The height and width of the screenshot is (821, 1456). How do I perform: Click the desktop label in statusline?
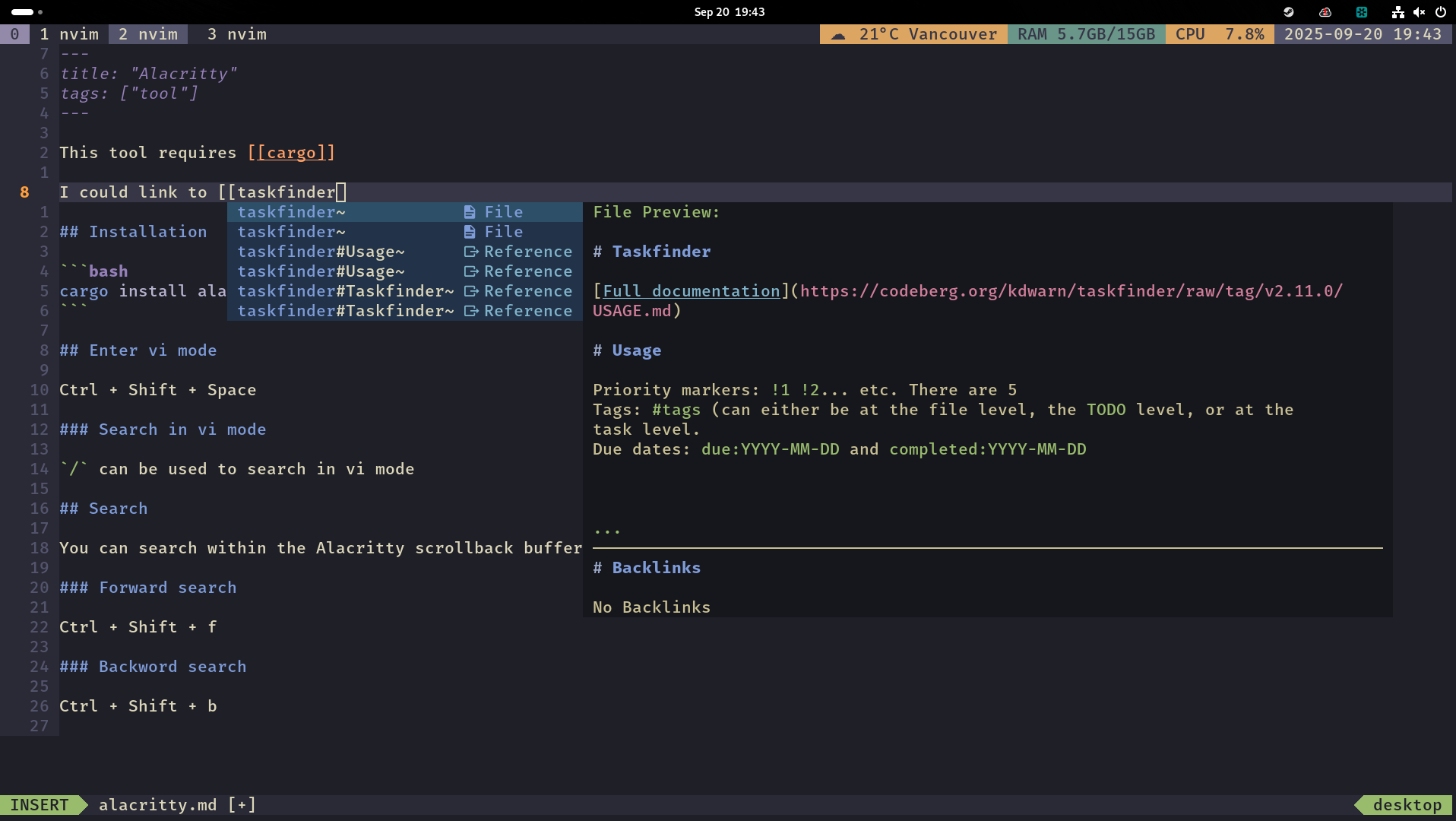pos(1407,805)
